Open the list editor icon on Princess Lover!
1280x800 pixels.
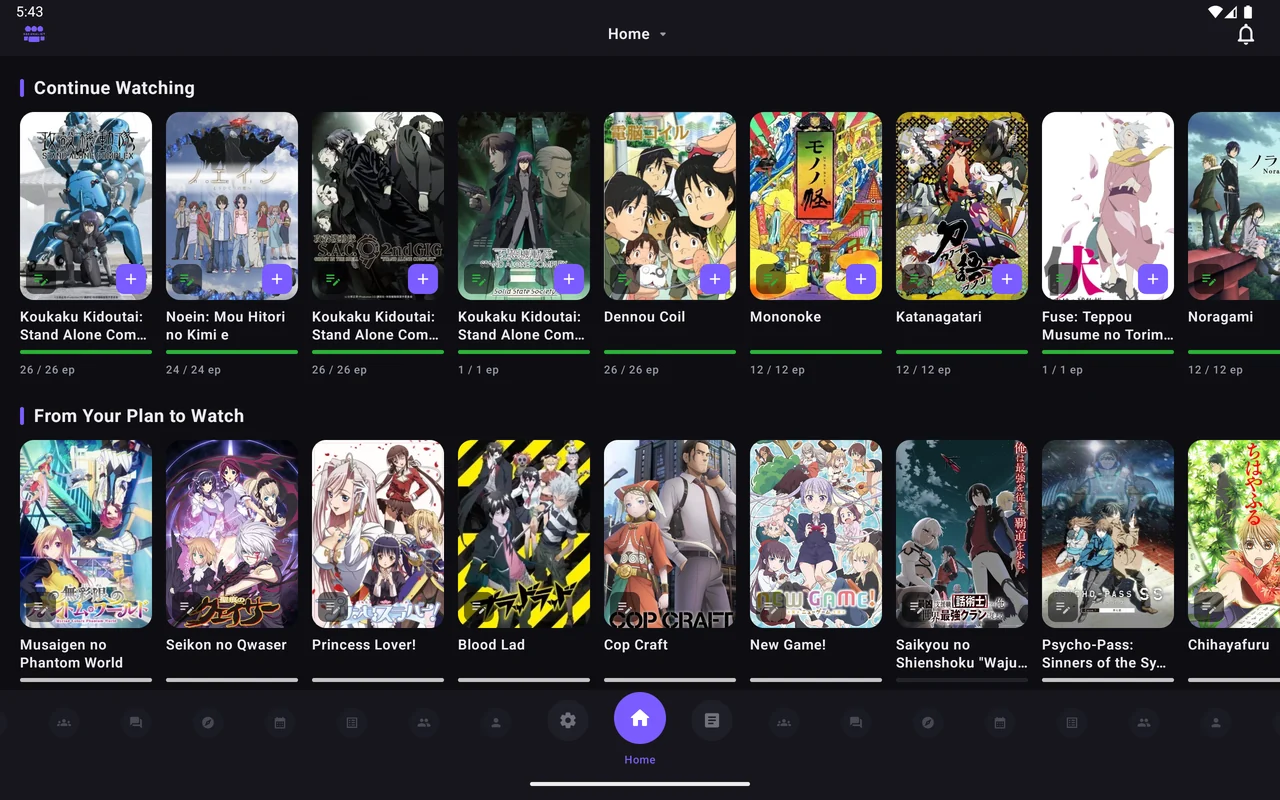332,607
